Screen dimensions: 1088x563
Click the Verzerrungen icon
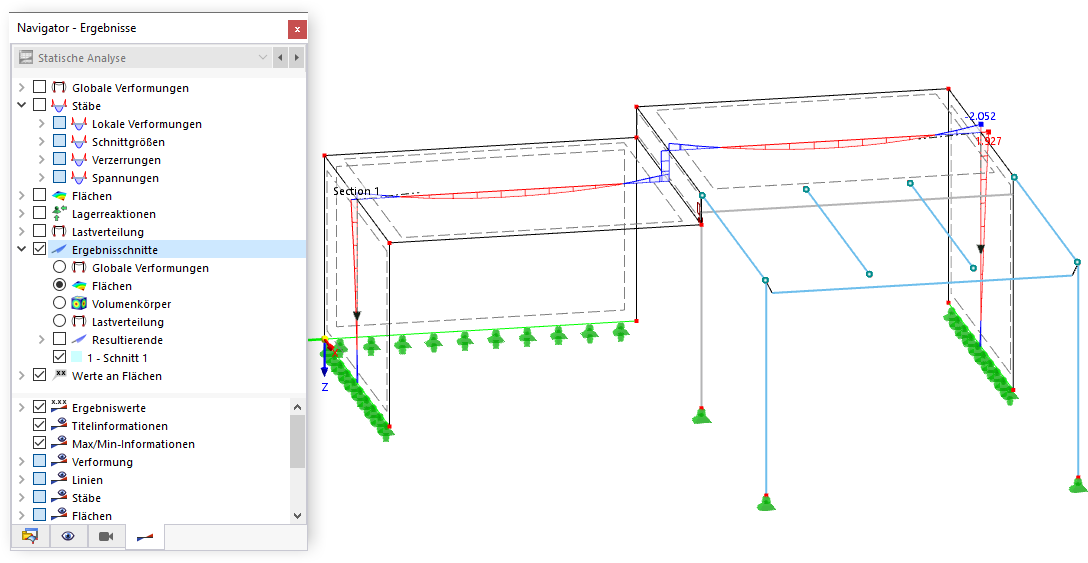[x=78, y=160]
